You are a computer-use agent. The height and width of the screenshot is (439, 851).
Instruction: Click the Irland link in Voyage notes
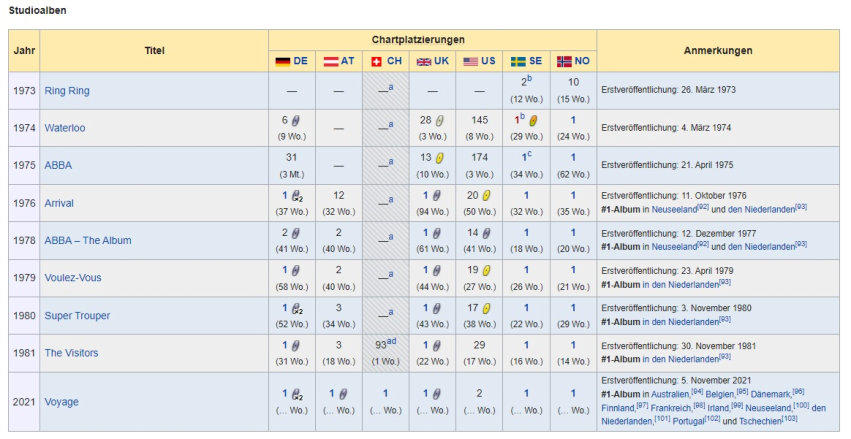(718, 408)
